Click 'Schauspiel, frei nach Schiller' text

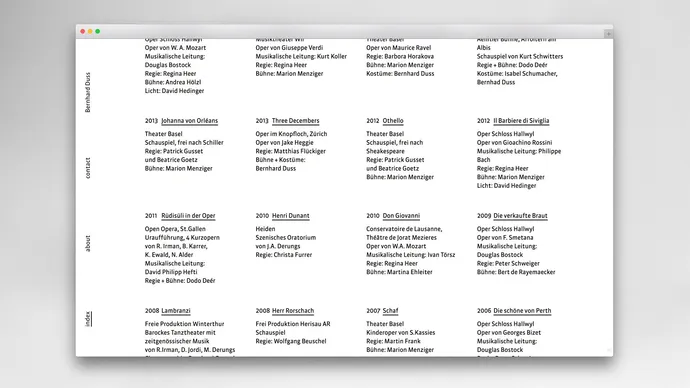184,143
